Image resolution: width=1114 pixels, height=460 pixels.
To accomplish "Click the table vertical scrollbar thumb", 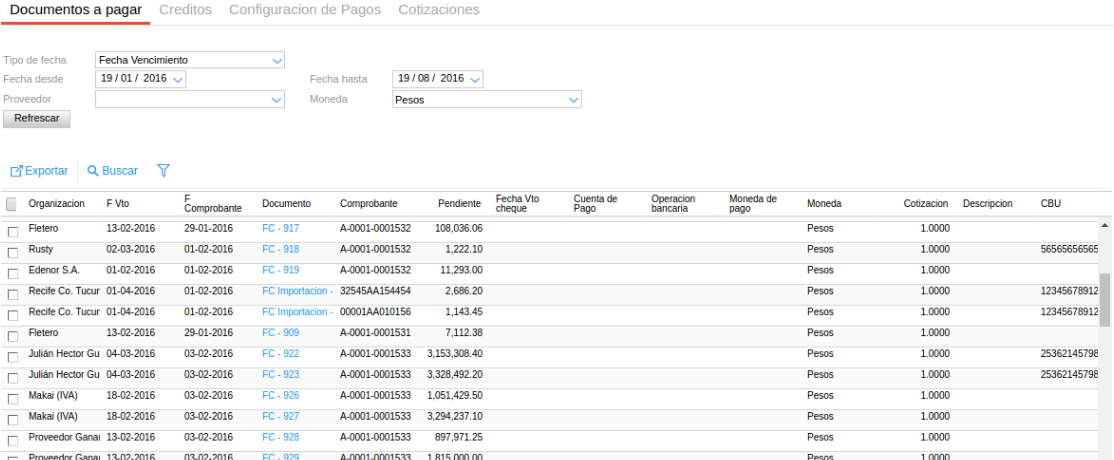I will click(x=1105, y=298).
